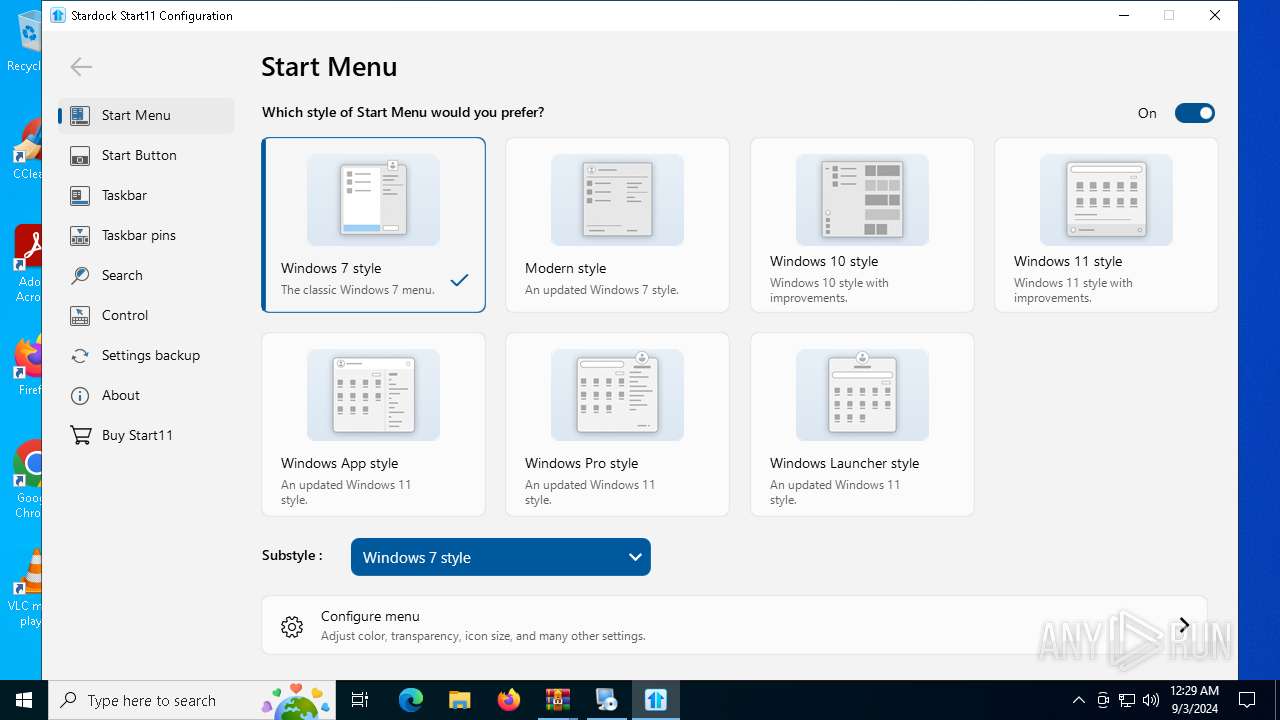Select the Windows Launcher style card
The image size is (1280, 720).
862,425
